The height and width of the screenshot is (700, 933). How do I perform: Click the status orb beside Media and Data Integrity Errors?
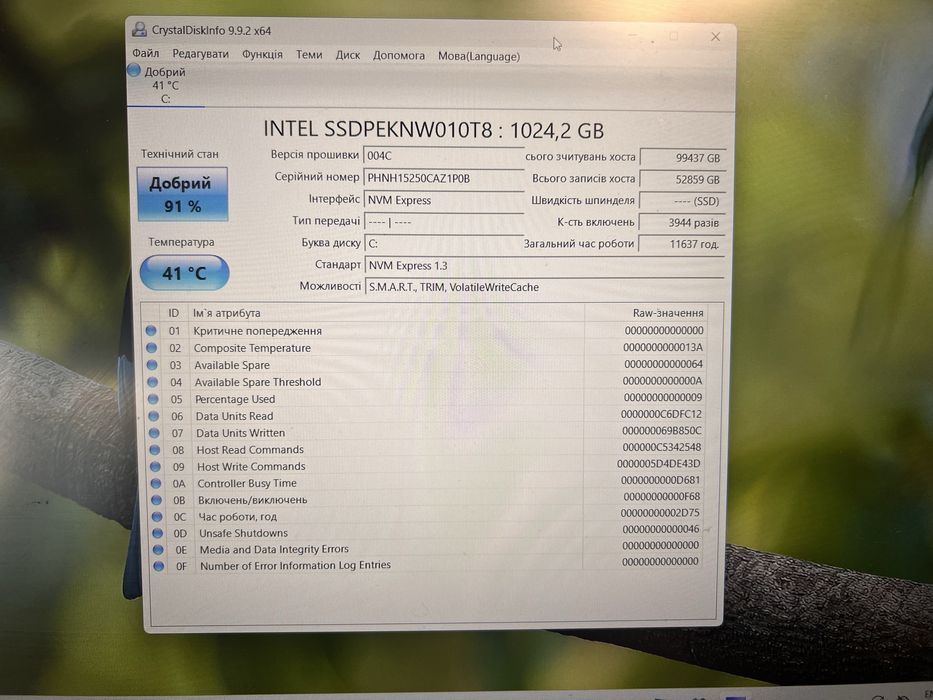[158, 549]
